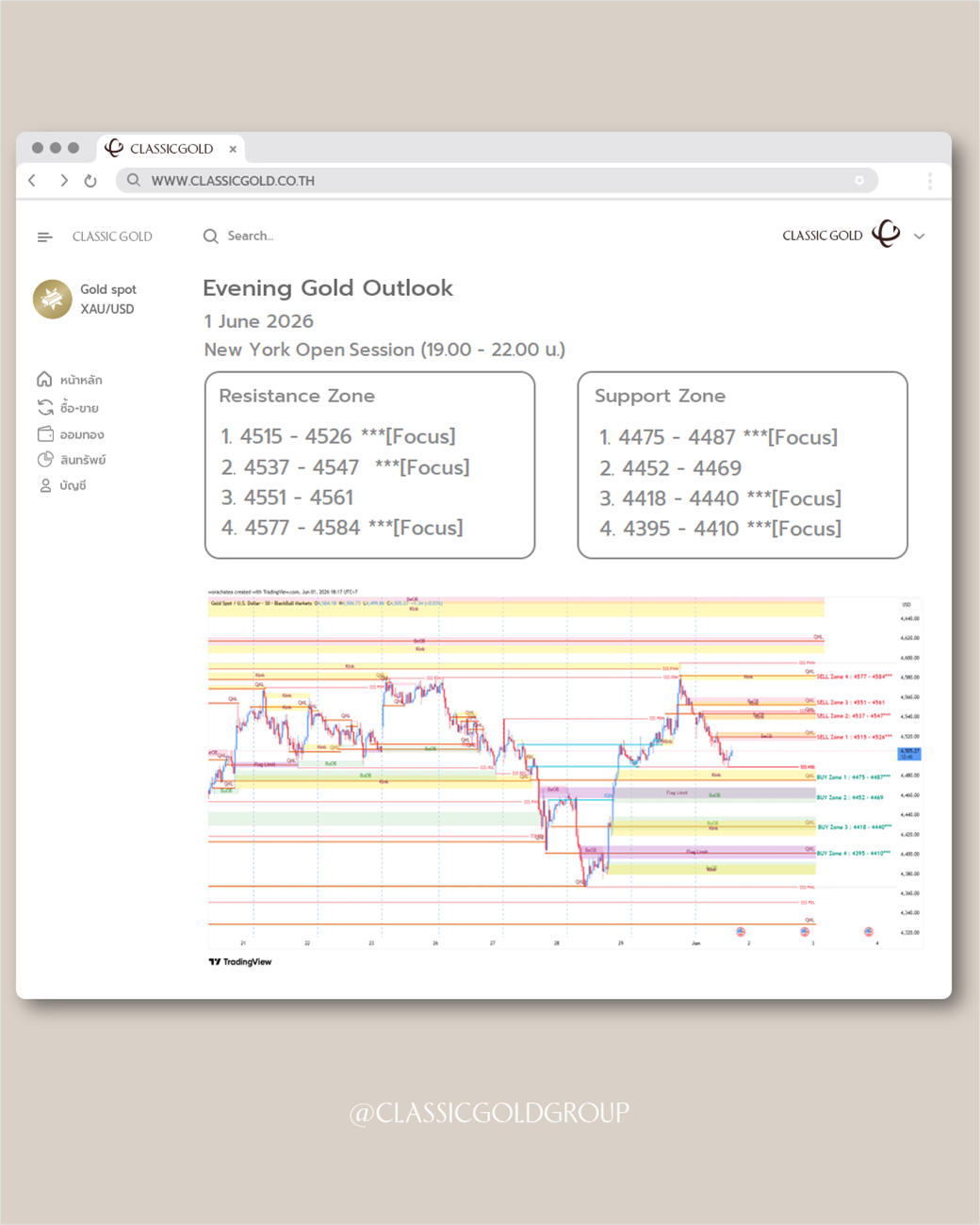This screenshot has width=980, height=1225.
Task: Click the bookmark star in address bar
Action: [859, 180]
